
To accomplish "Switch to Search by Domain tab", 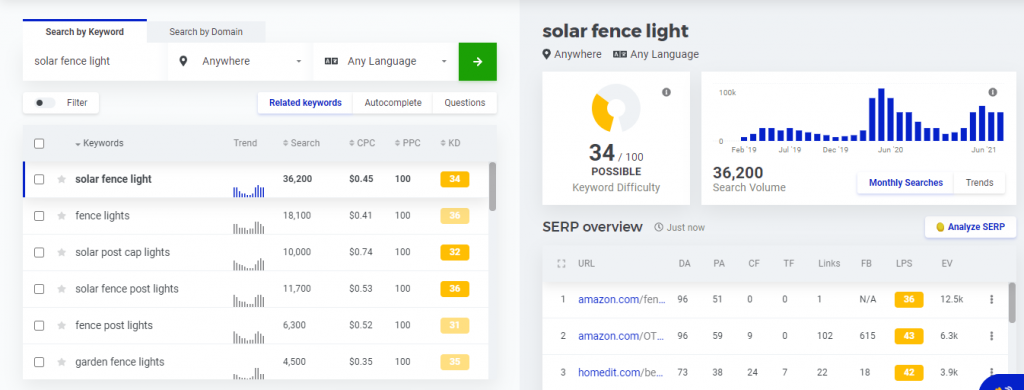I will coord(206,31).
